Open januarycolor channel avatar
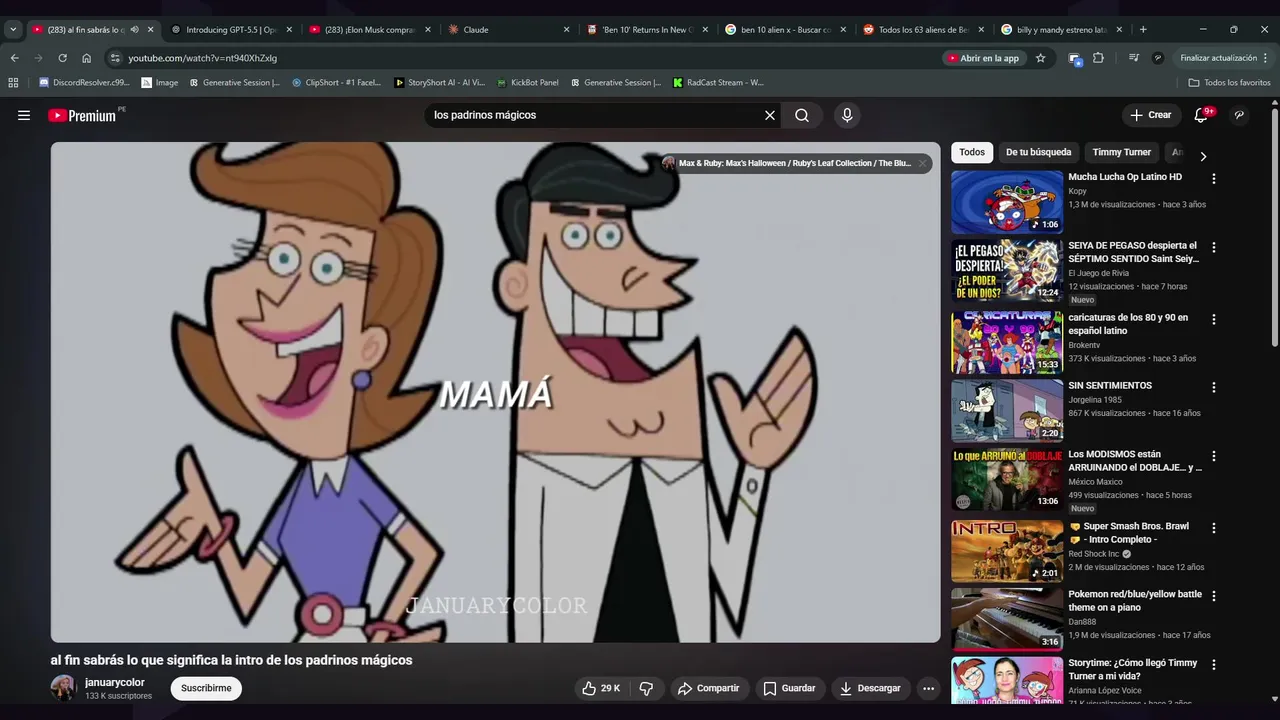 tap(63, 688)
